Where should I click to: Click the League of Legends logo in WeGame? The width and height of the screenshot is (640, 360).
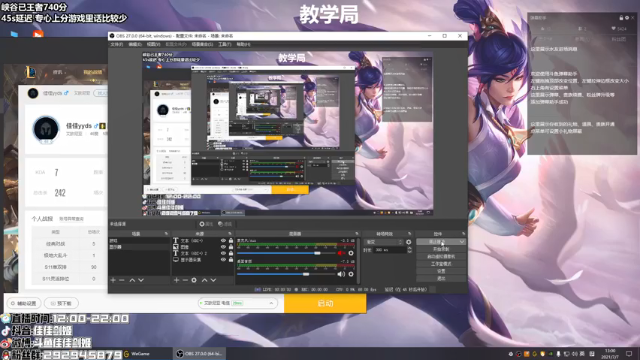(31, 73)
